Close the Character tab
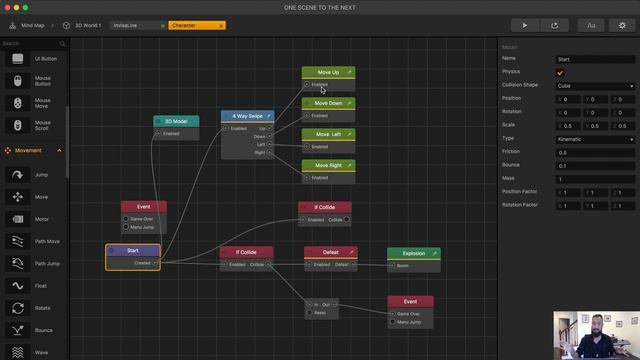 221,26
